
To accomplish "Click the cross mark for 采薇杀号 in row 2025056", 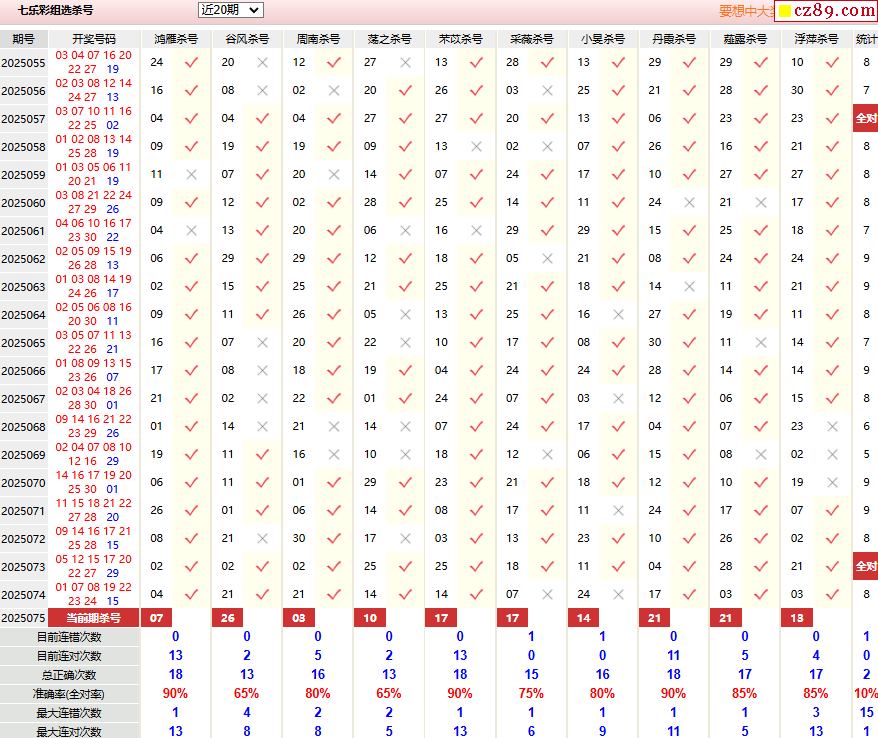I will click(548, 90).
